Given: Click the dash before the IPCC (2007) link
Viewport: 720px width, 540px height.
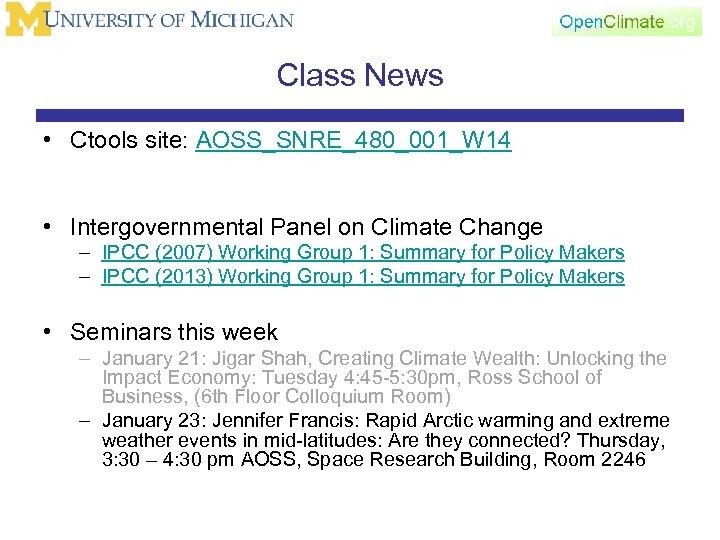Looking at the screenshot, I should tap(87, 253).
